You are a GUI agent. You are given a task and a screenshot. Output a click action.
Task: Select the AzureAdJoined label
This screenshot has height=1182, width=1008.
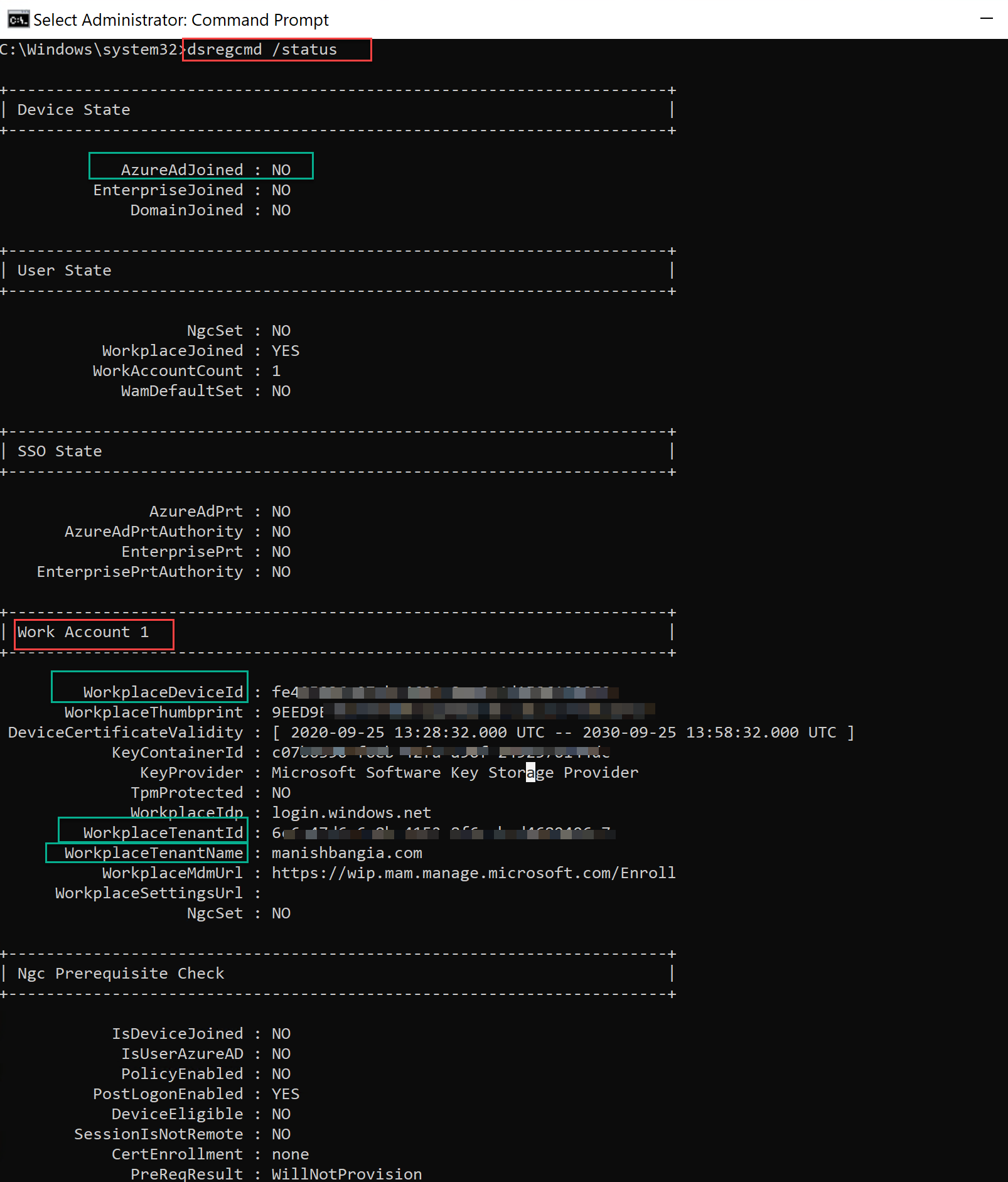[181, 170]
